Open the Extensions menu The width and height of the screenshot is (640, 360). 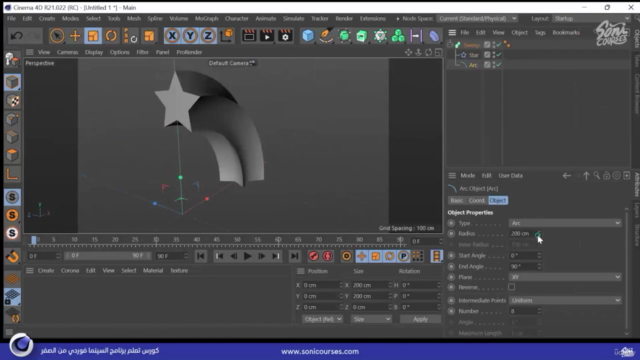(373, 18)
